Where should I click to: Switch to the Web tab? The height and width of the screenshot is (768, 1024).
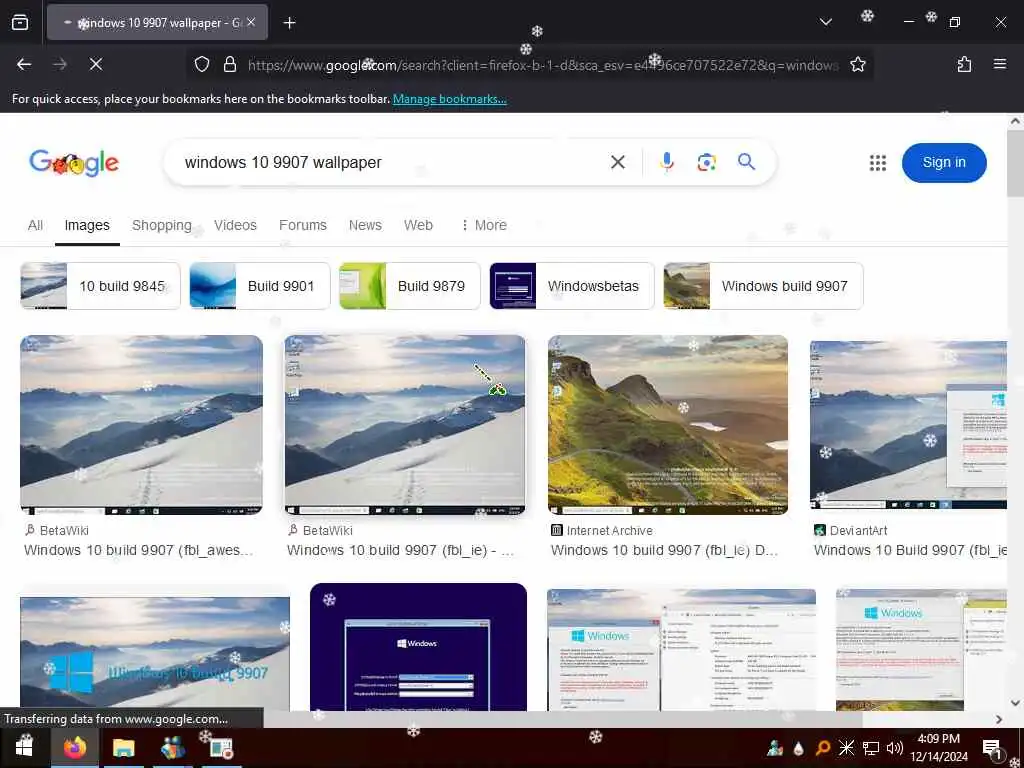[x=418, y=225]
